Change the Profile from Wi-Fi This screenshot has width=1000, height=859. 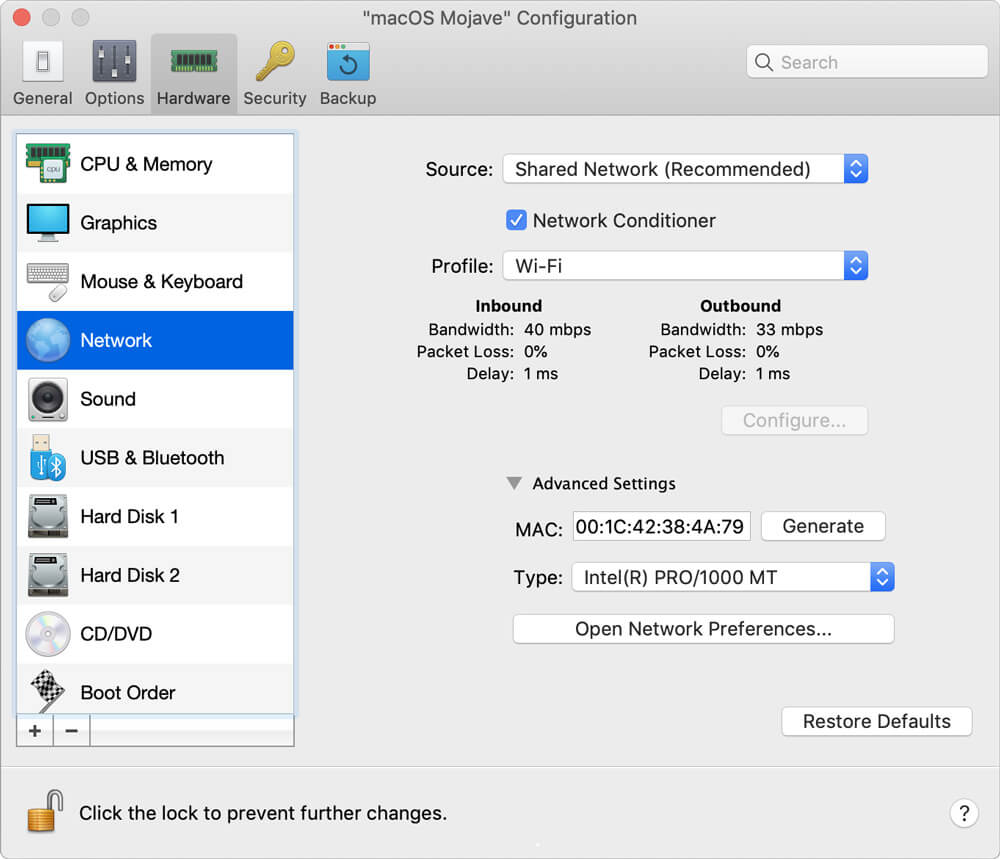[855, 265]
